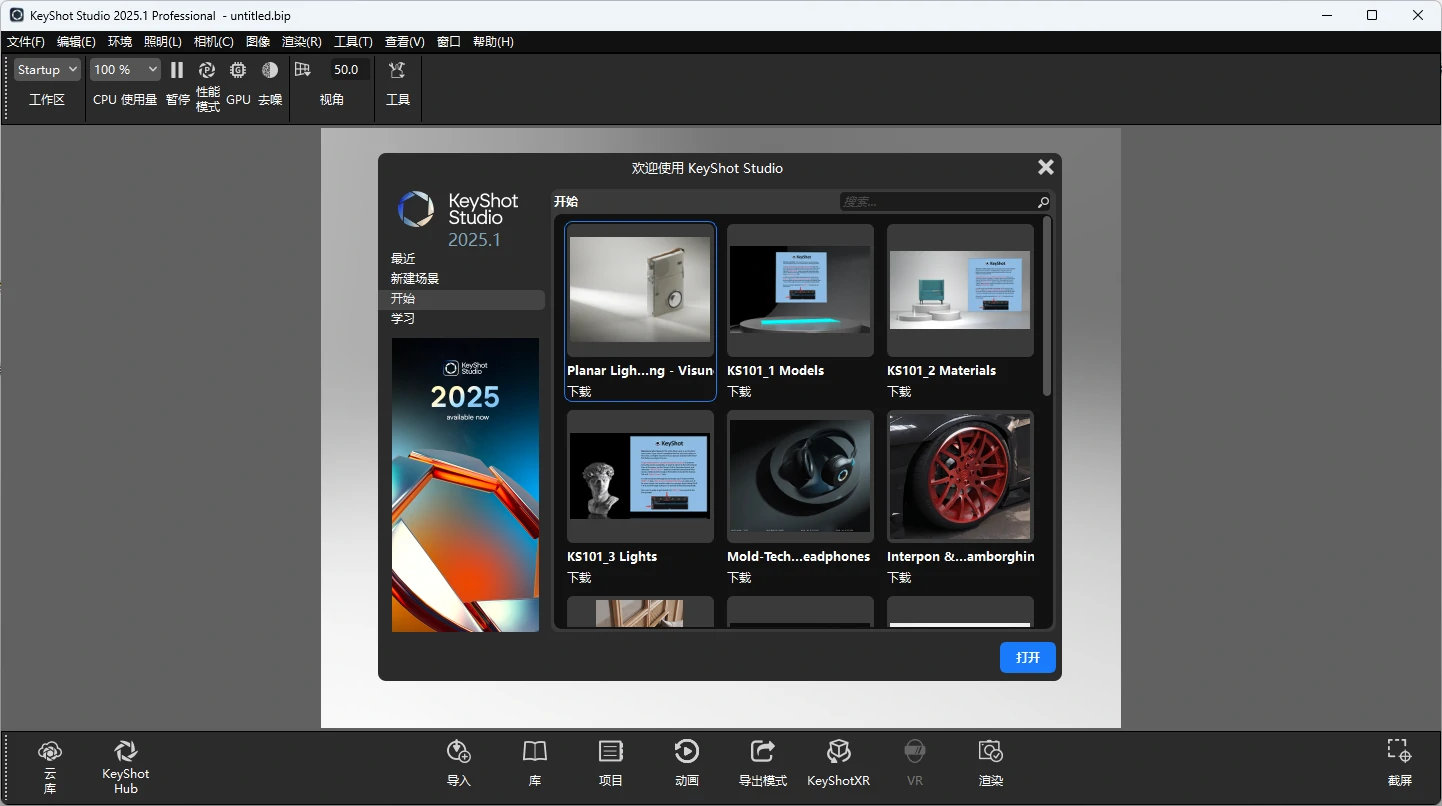This screenshot has width=1442, height=806.
Task: Click 下载 under Mold-Tech headphones
Action: pos(739,578)
